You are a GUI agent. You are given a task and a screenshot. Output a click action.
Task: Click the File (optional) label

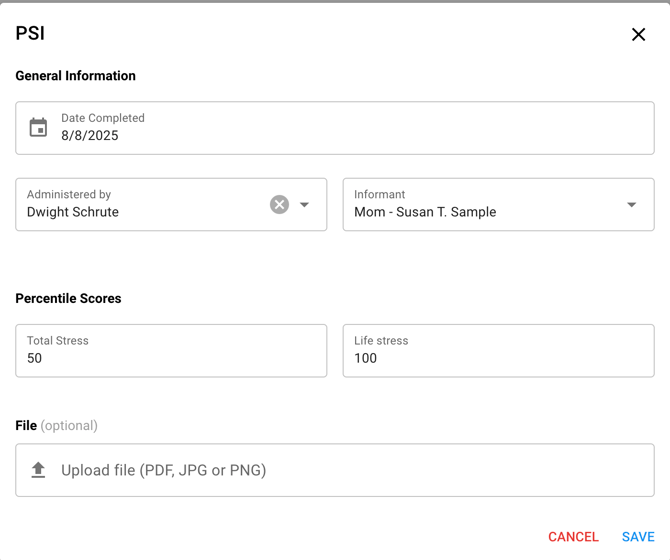tap(56, 426)
